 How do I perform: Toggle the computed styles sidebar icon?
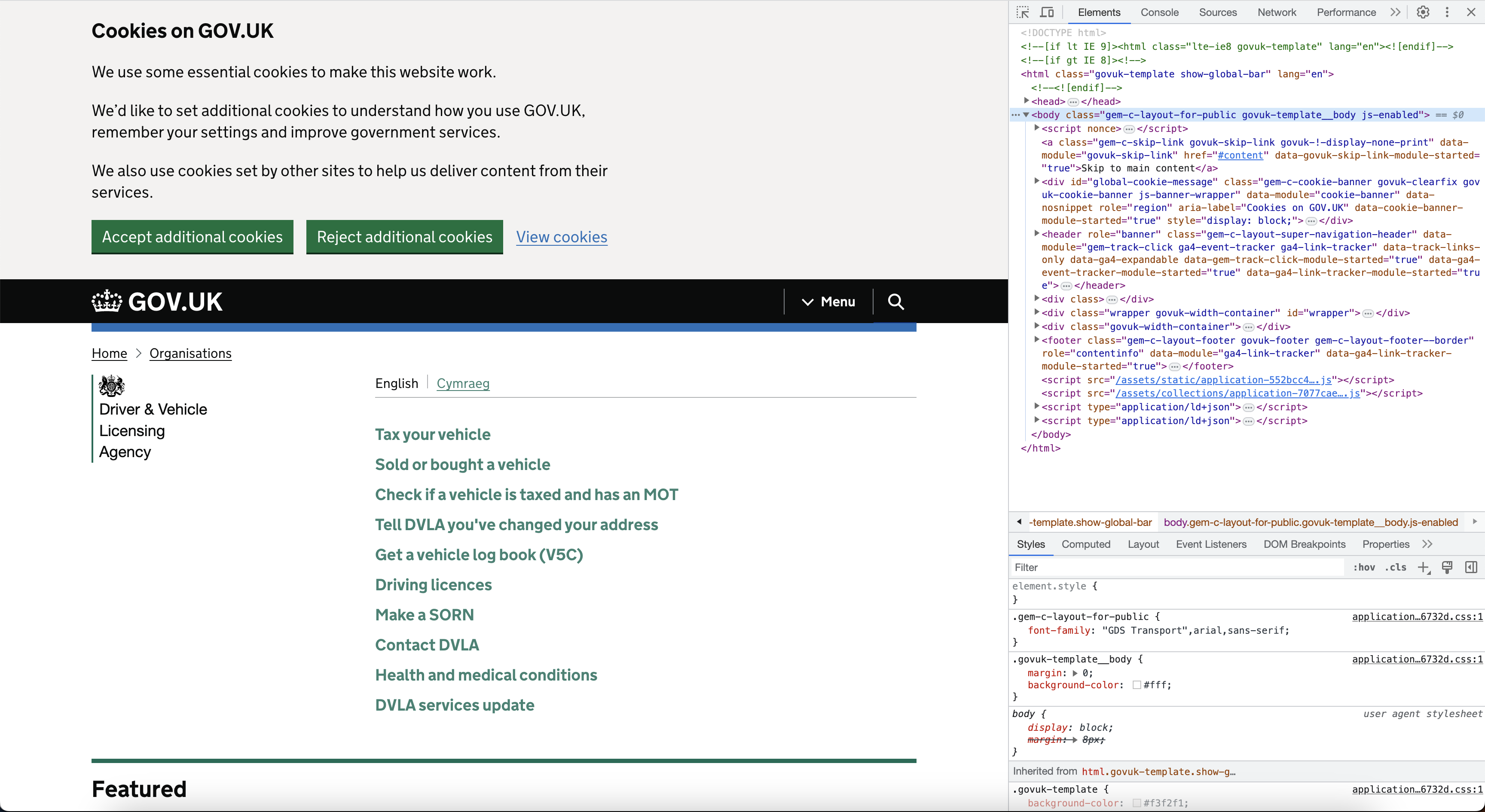coord(1470,568)
